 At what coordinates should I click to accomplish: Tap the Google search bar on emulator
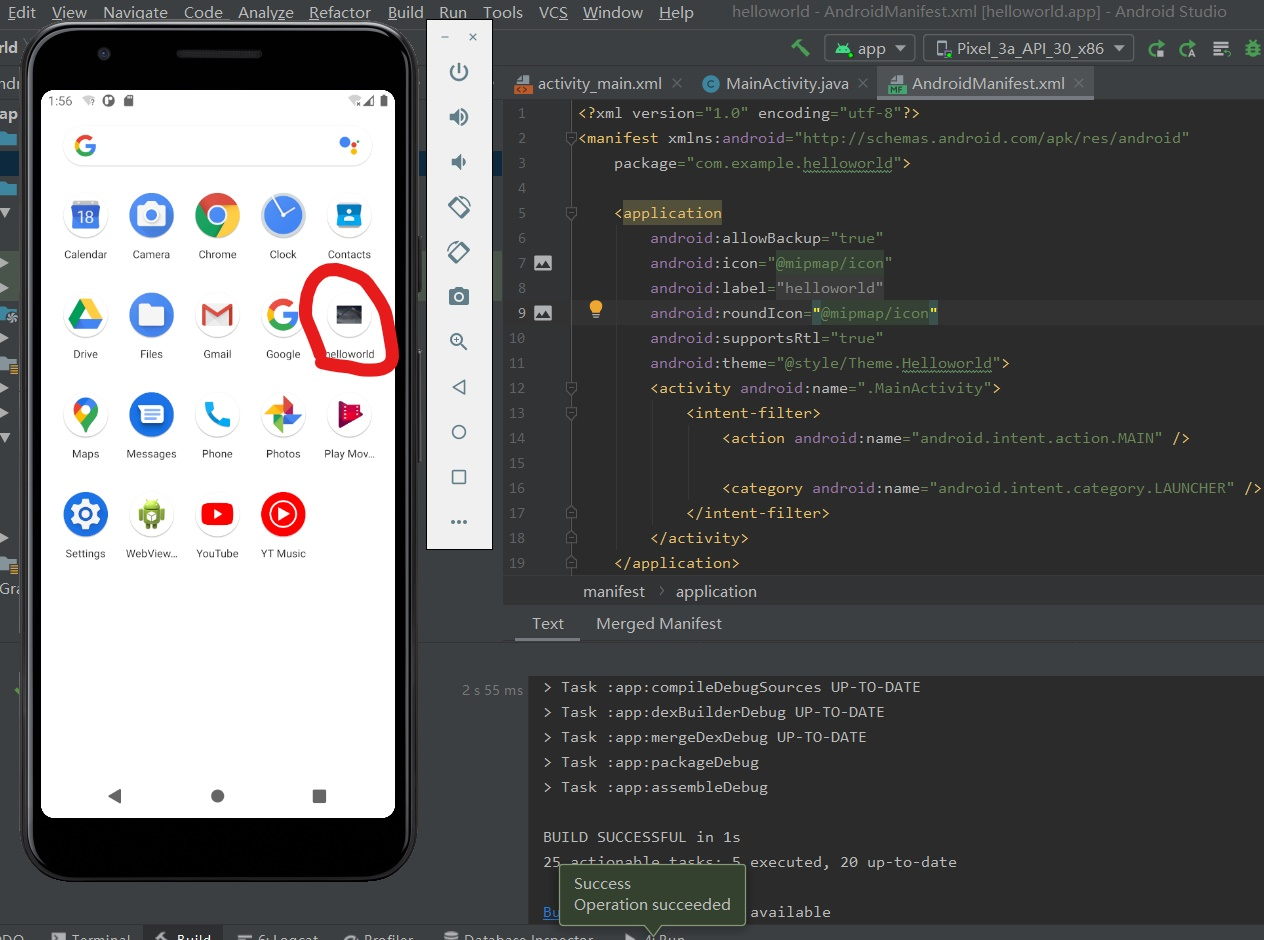point(217,146)
